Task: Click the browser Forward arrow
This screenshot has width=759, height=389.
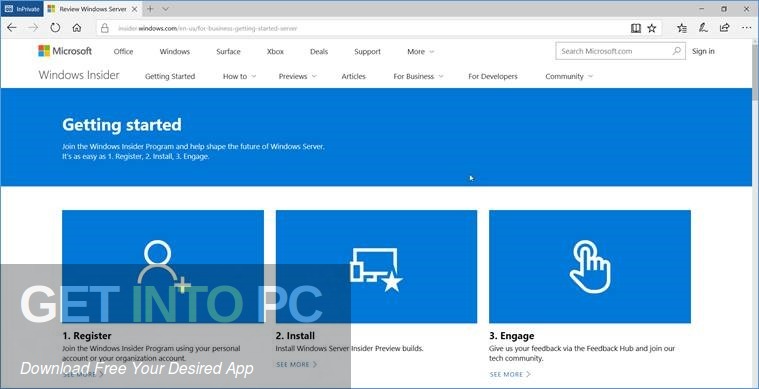Action: (x=33, y=28)
